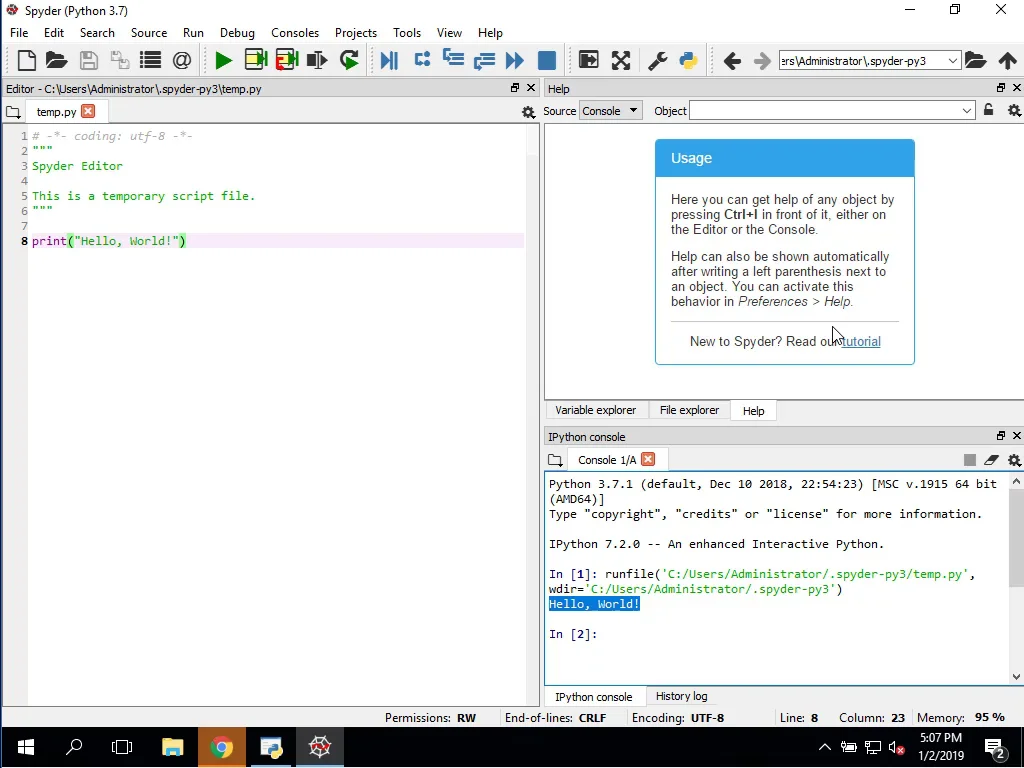Stop current command in IPython console
The image size is (1024, 768).
pos(970,460)
